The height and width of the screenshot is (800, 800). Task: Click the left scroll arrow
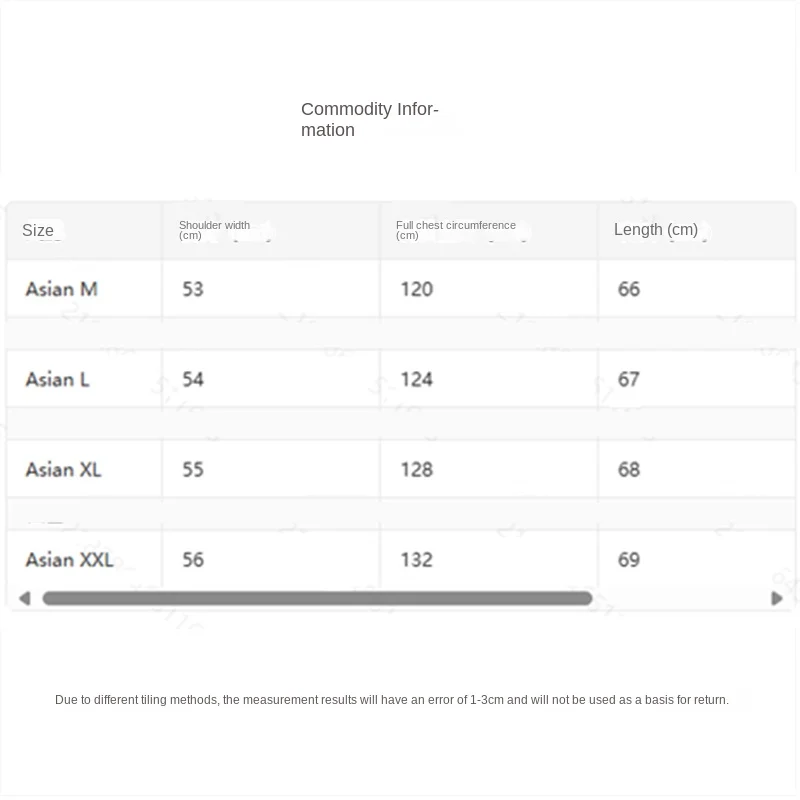click(24, 598)
